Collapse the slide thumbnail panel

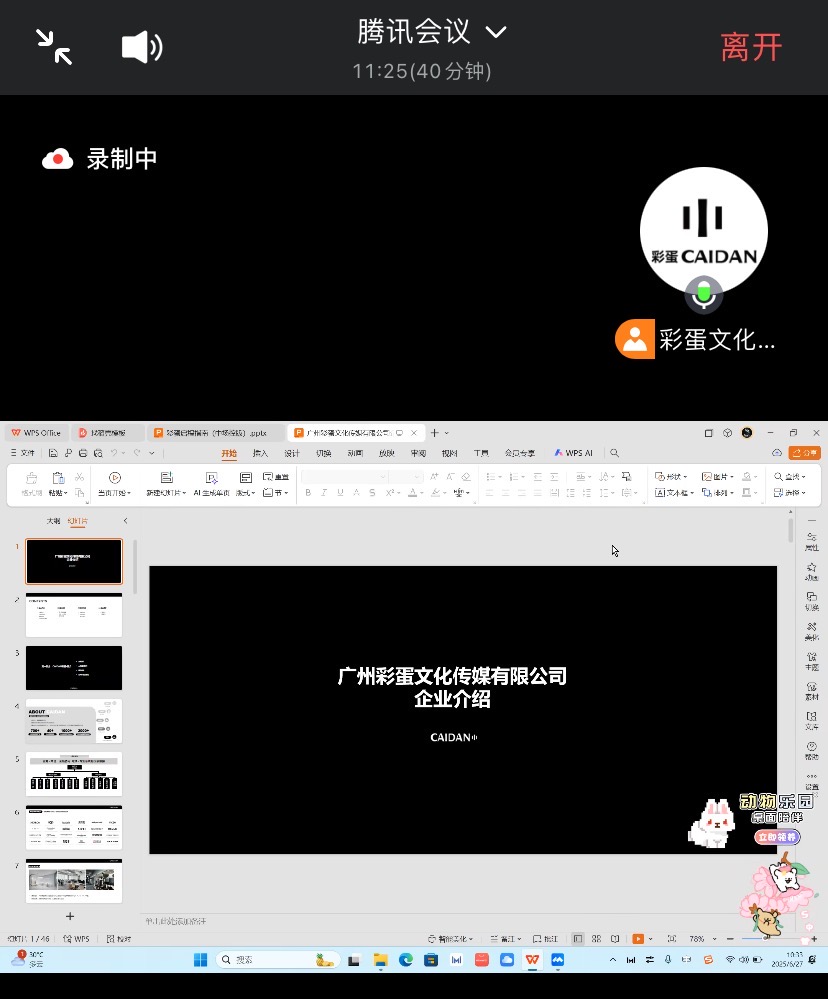(x=125, y=521)
